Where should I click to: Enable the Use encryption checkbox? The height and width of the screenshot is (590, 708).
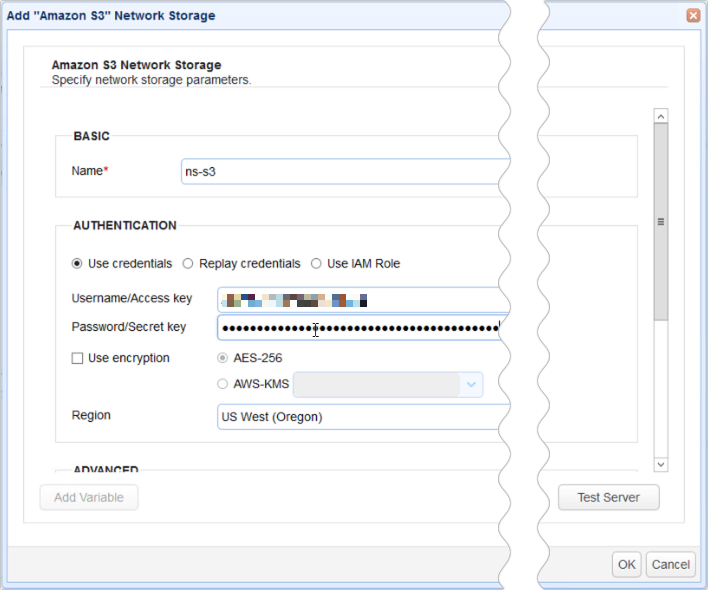click(77, 358)
